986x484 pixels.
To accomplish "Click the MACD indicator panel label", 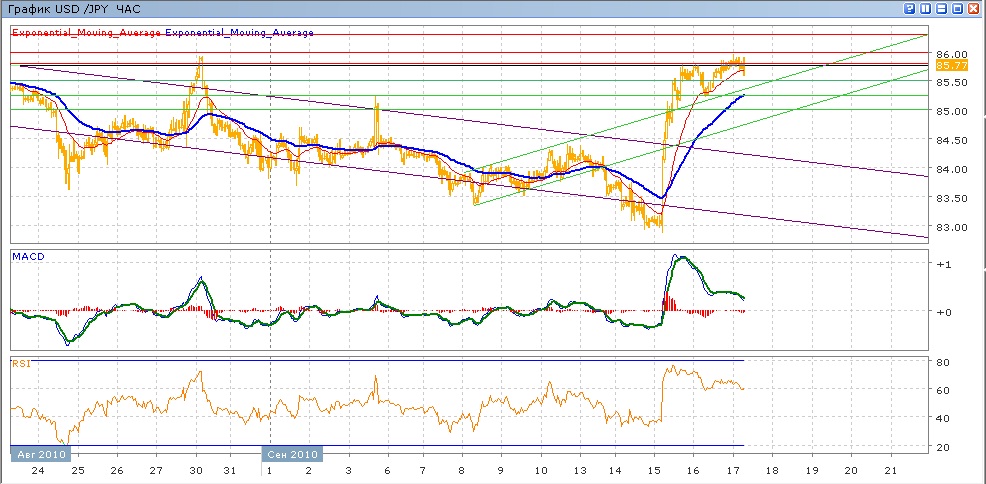I will tap(26, 257).
